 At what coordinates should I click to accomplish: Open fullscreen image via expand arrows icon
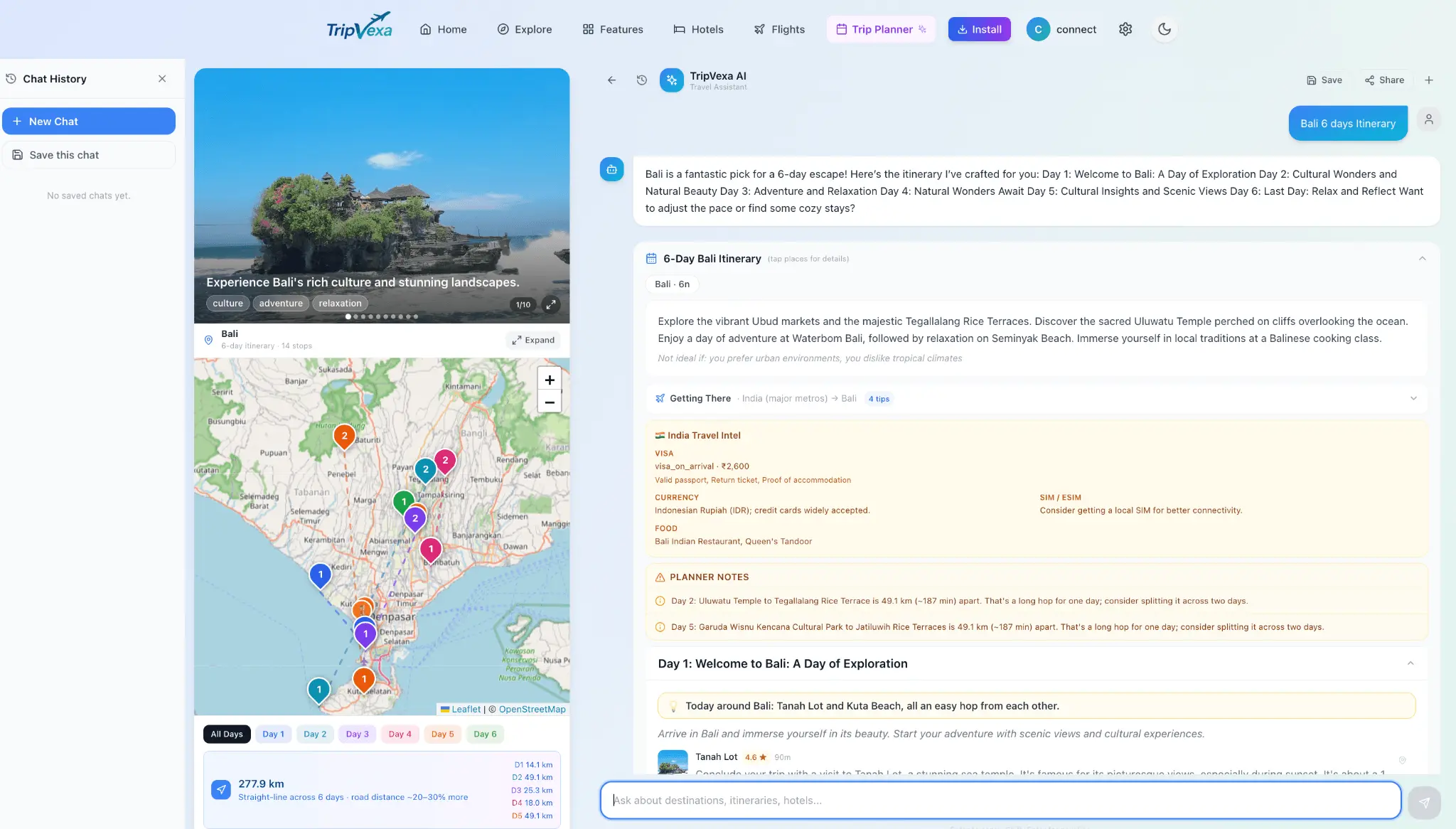click(551, 304)
